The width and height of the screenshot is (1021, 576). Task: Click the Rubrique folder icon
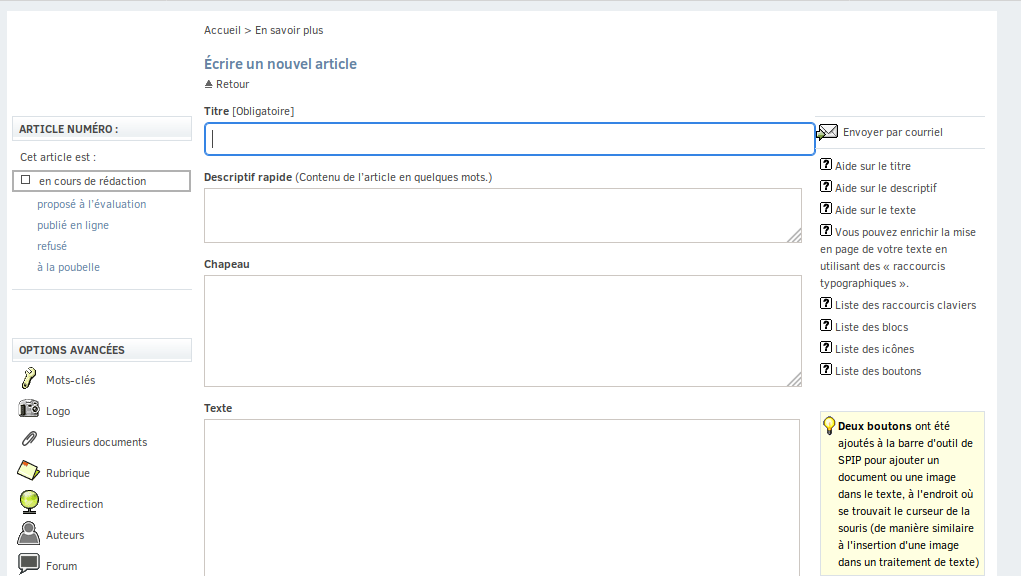click(x=29, y=470)
